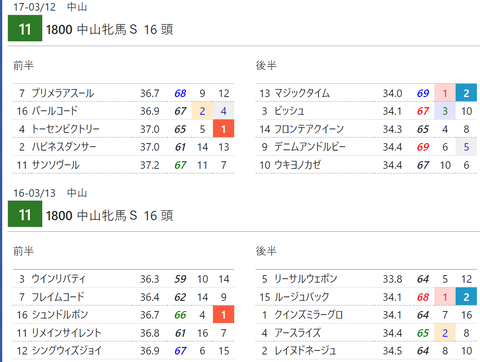Click the マジックタイム horse name
This screenshot has height=362, width=480.
pos(302,93)
